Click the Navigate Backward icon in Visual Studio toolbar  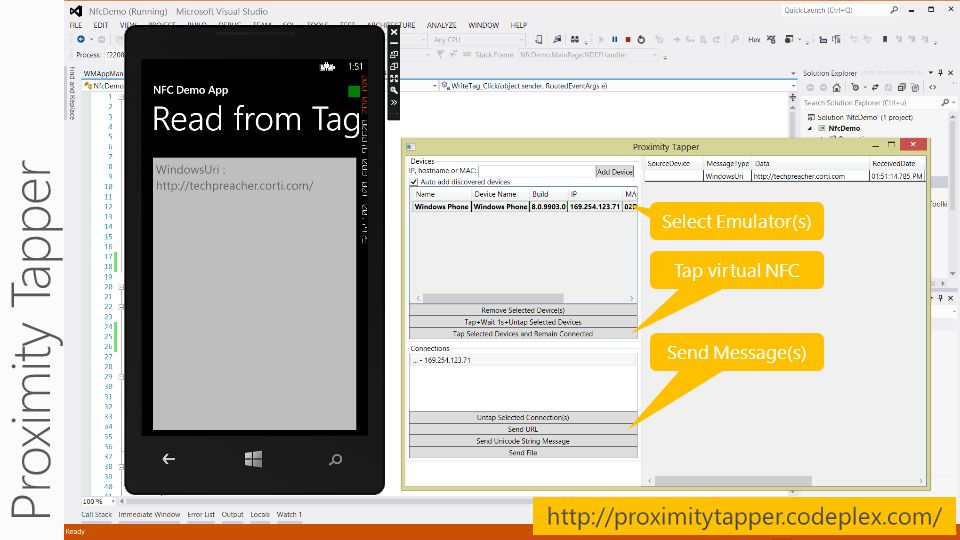81,40
